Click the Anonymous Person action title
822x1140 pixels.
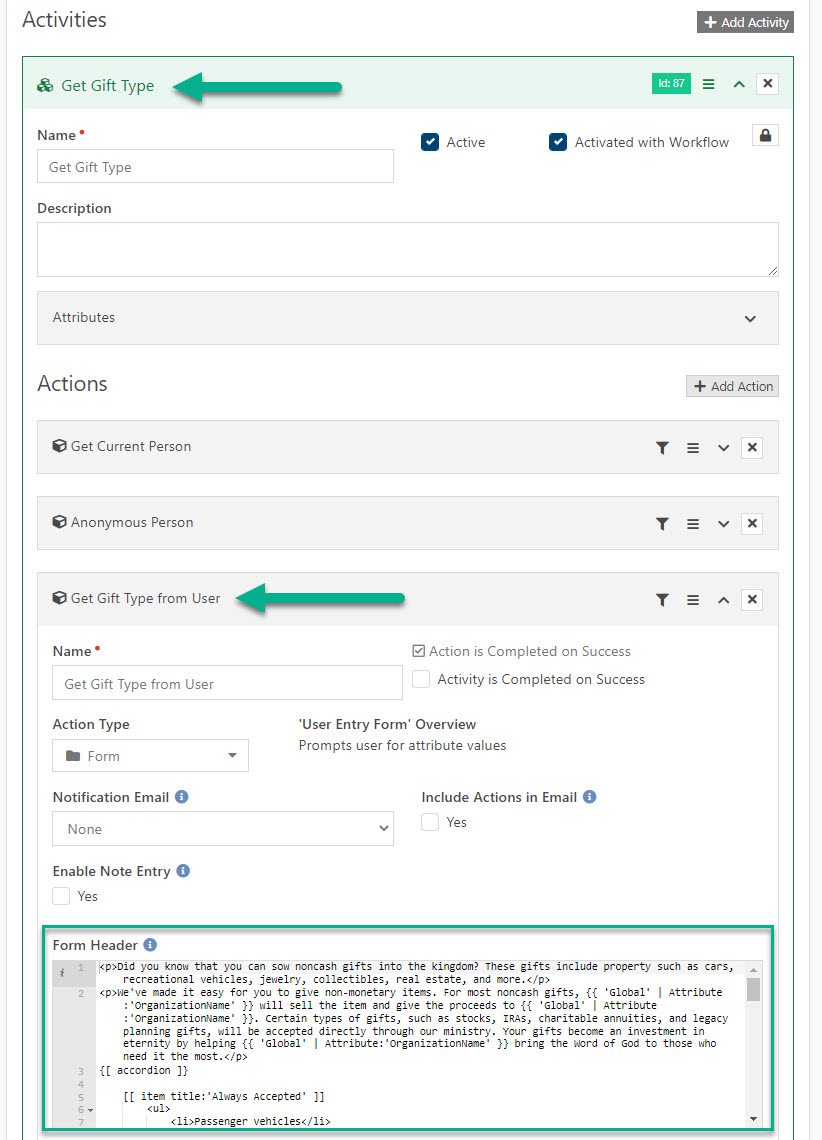tap(132, 522)
